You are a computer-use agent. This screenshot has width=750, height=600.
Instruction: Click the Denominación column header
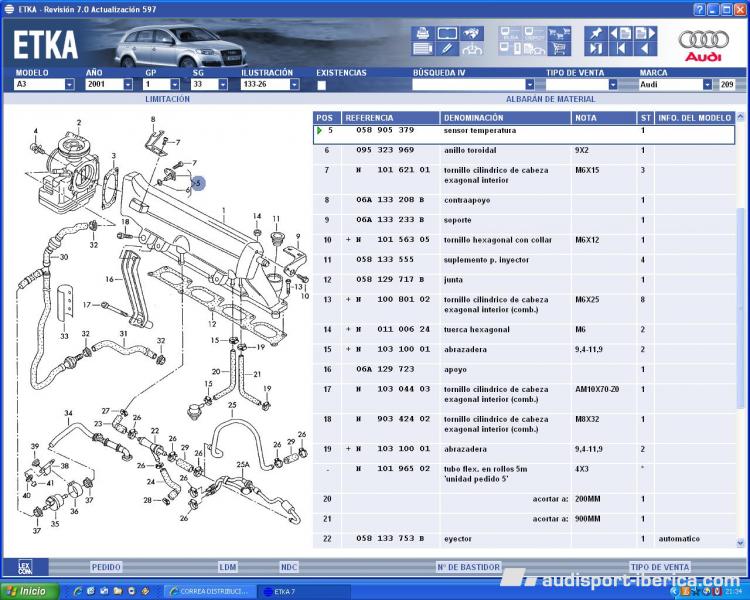(x=505, y=118)
